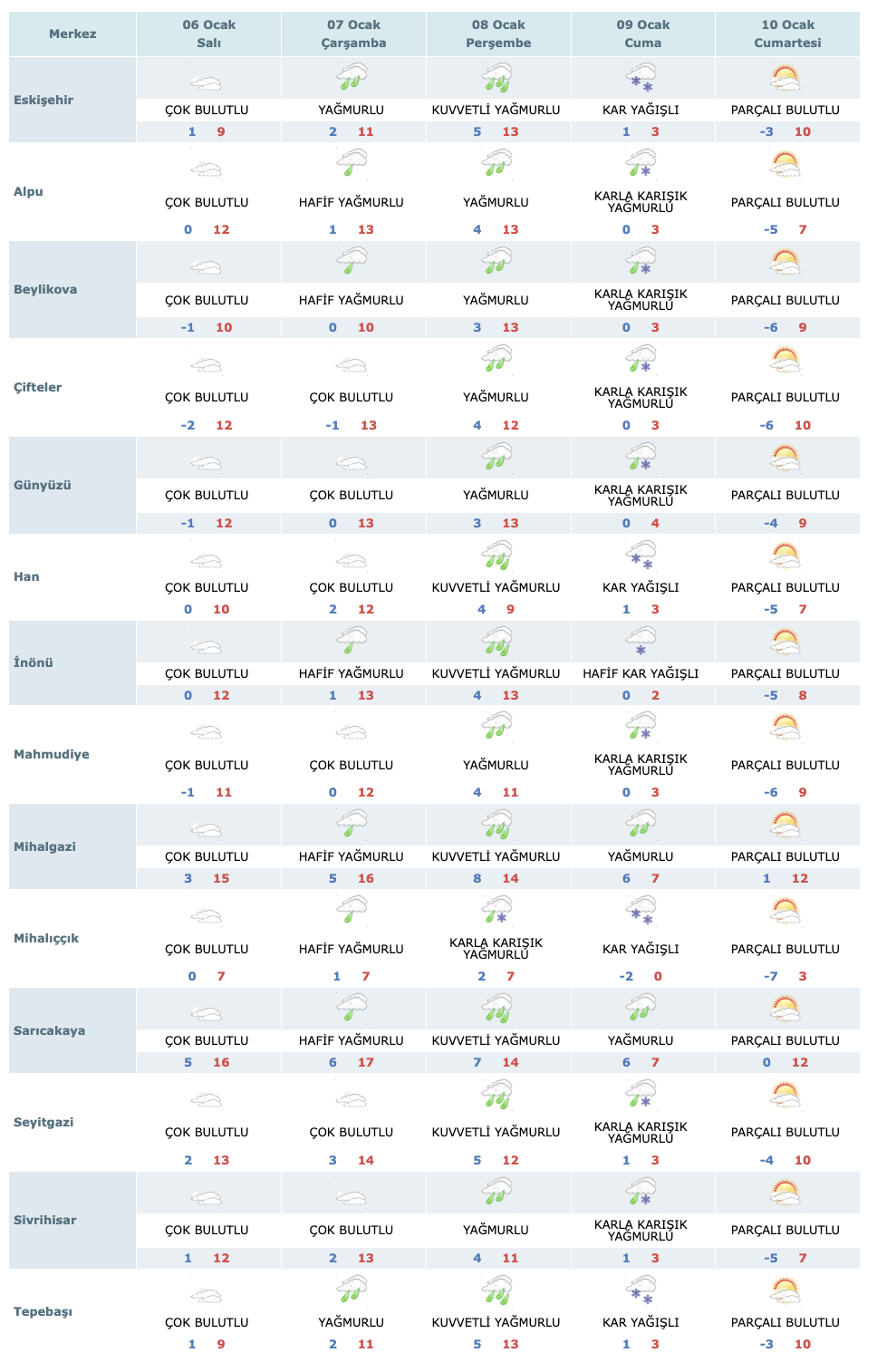Click the Merkez header cell
Screen dimensions: 877x1372
click(x=72, y=34)
